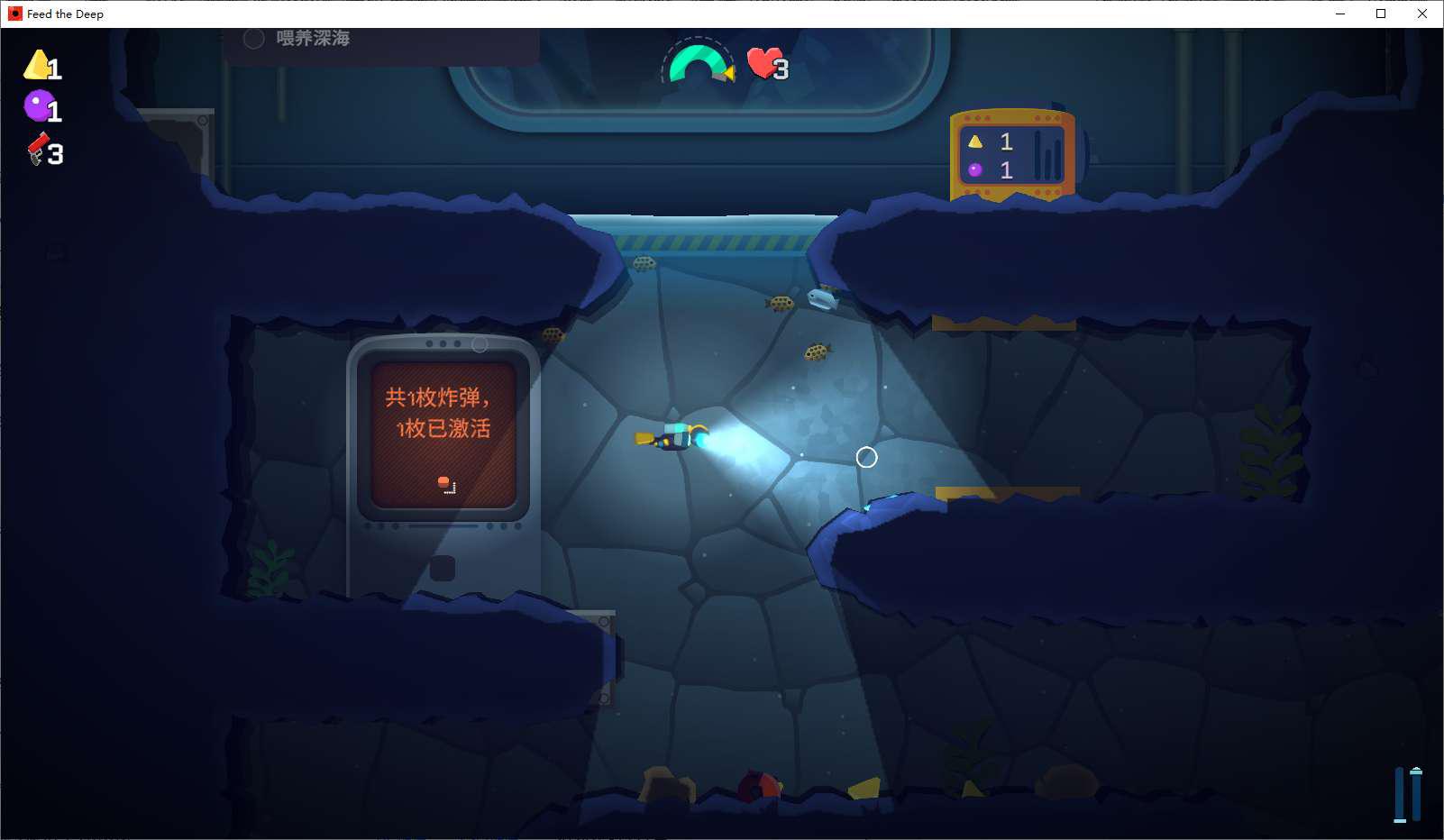The height and width of the screenshot is (840, 1444).
Task: Click the blue depth gauge bars
Action: [x=1408, y=794]
